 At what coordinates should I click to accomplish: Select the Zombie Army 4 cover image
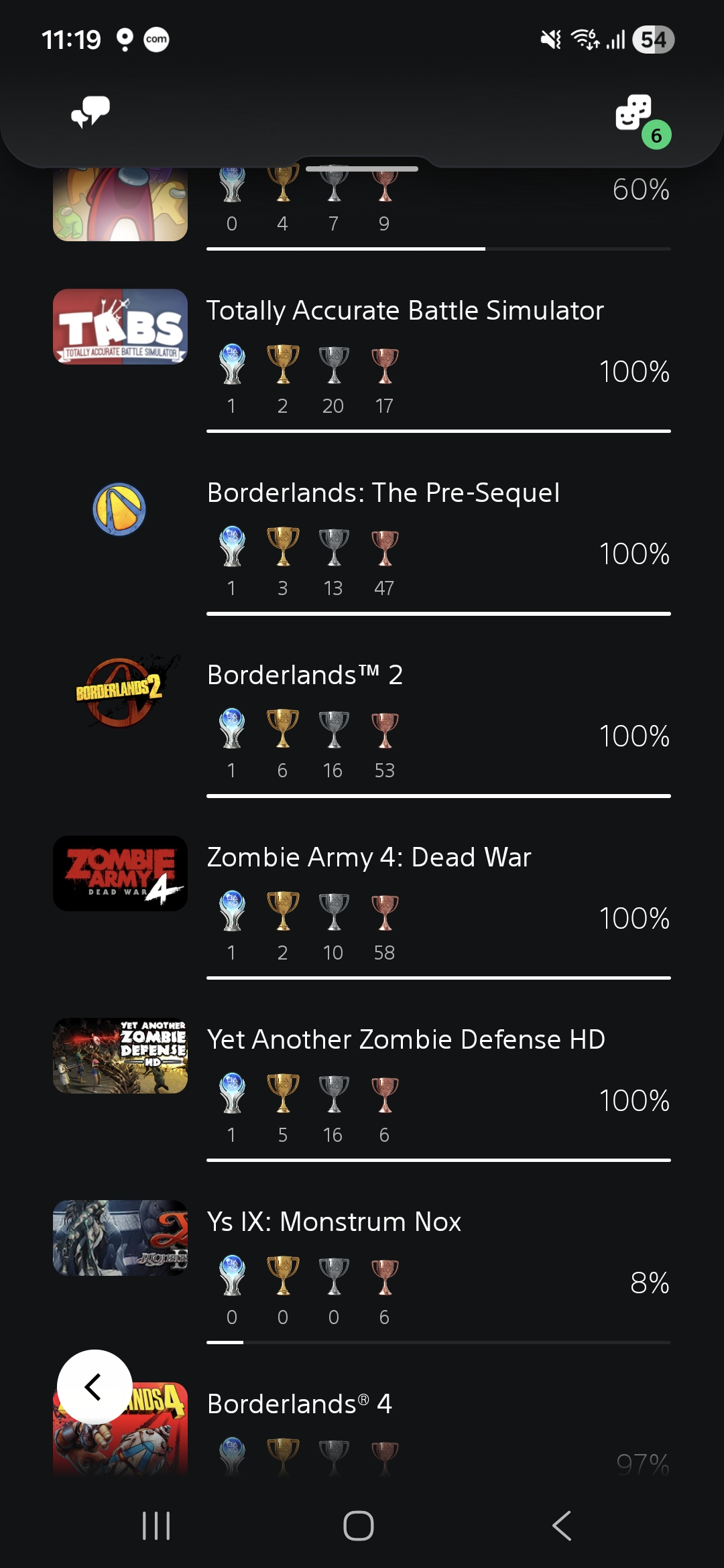coord(120,873)
